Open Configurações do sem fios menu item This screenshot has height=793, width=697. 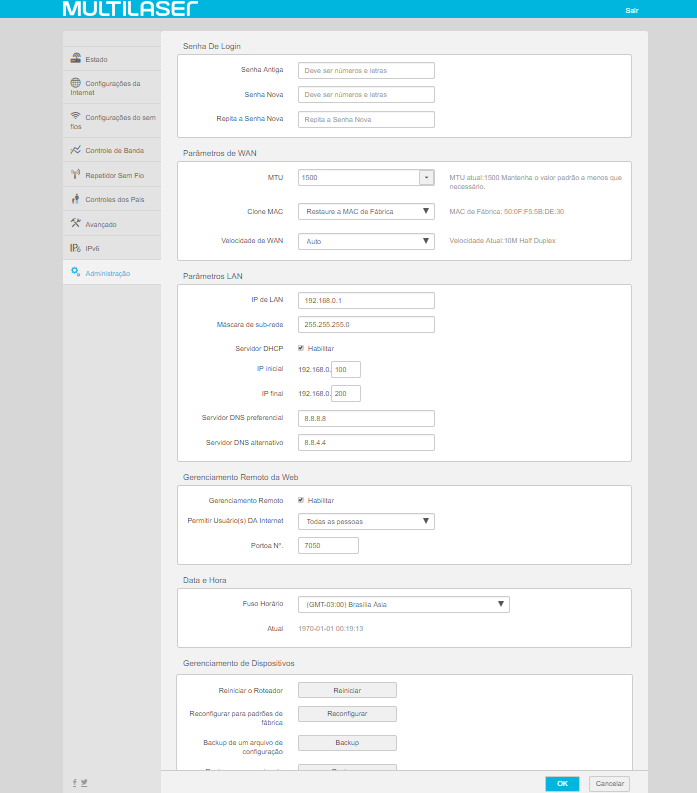tap(112, 121)
